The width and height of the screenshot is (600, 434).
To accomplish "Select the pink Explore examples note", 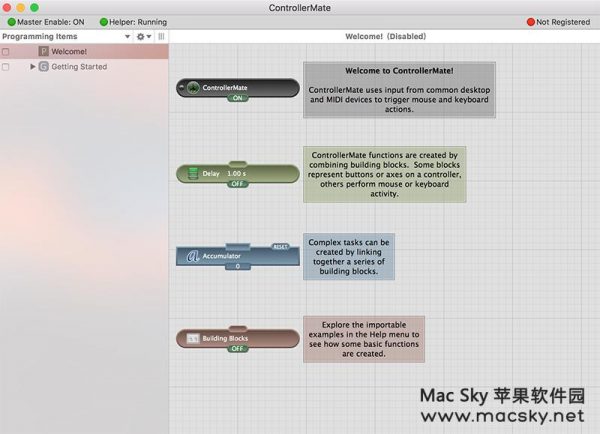I will [x=364, y=339].
